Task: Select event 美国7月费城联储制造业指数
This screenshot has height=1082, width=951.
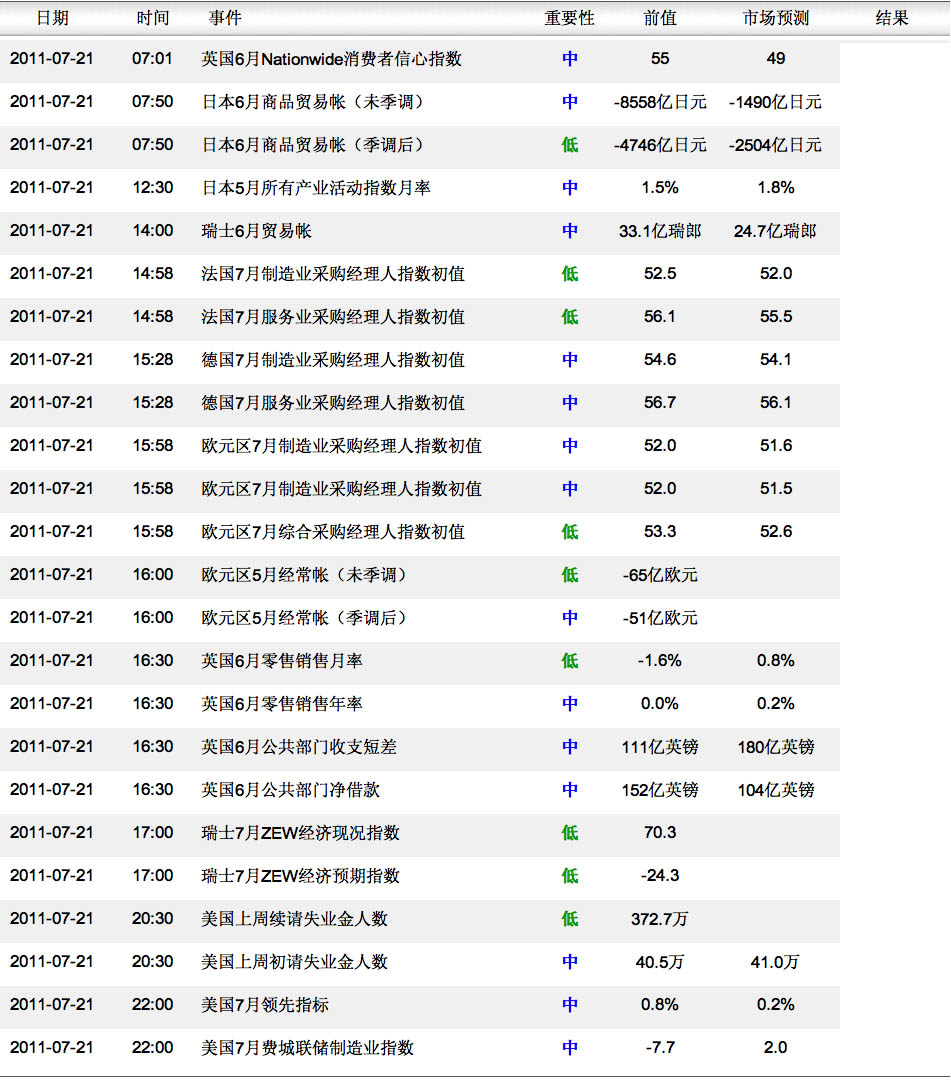Action: point(307,1047)
